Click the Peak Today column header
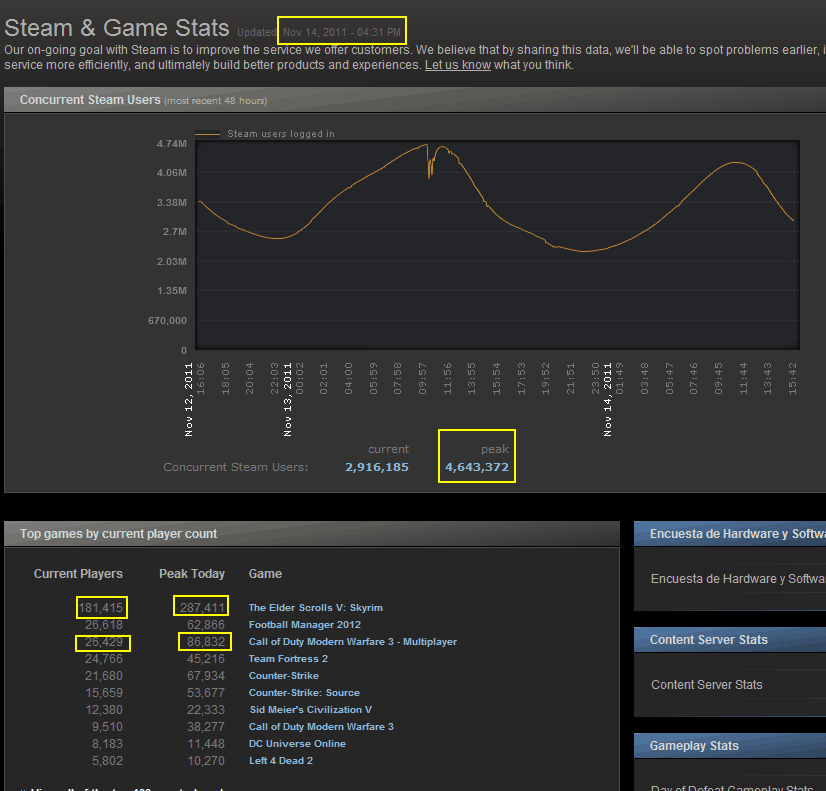 pos(192,574)
